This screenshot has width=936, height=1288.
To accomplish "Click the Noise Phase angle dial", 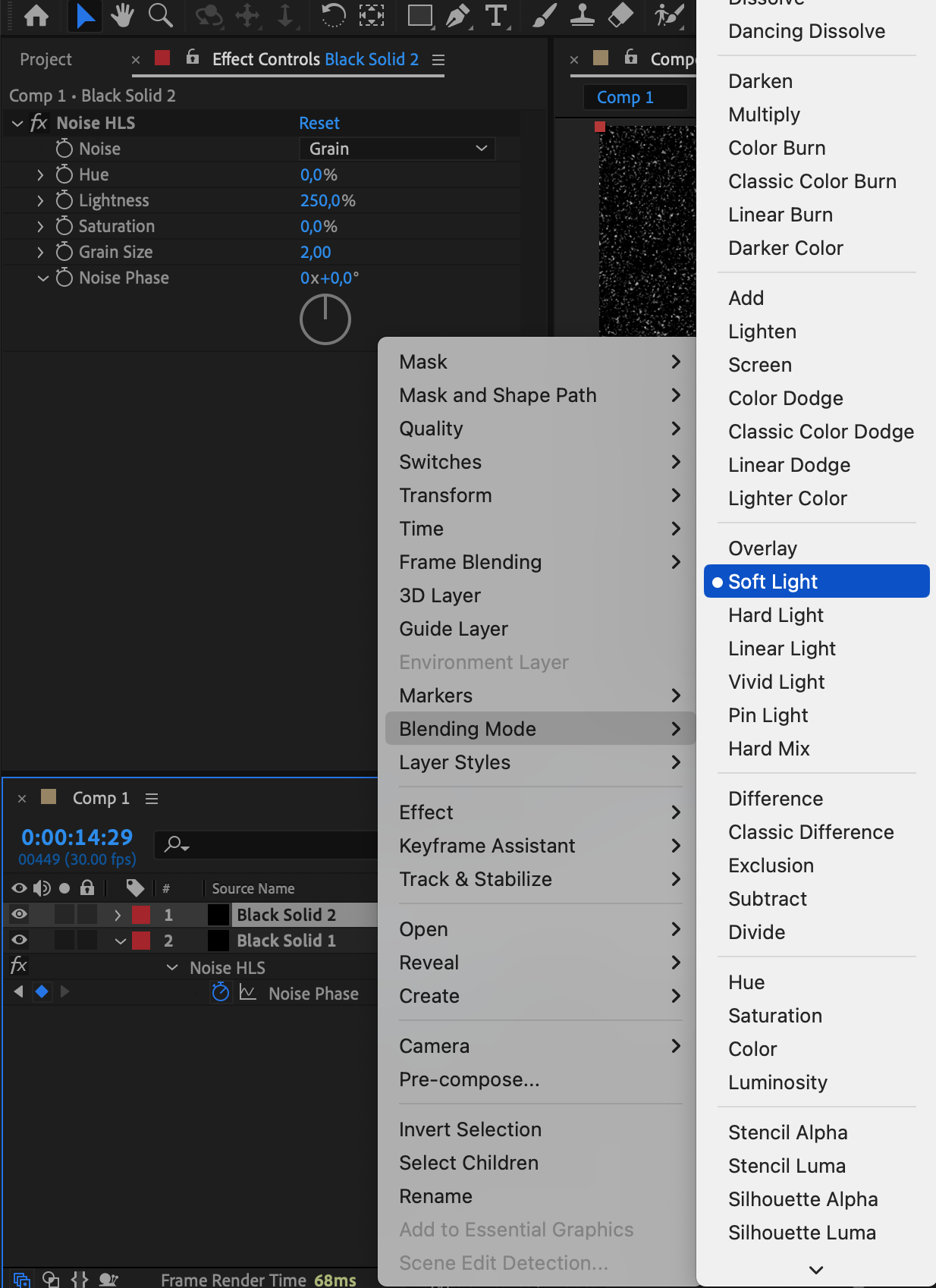I will tap(325, 319).
